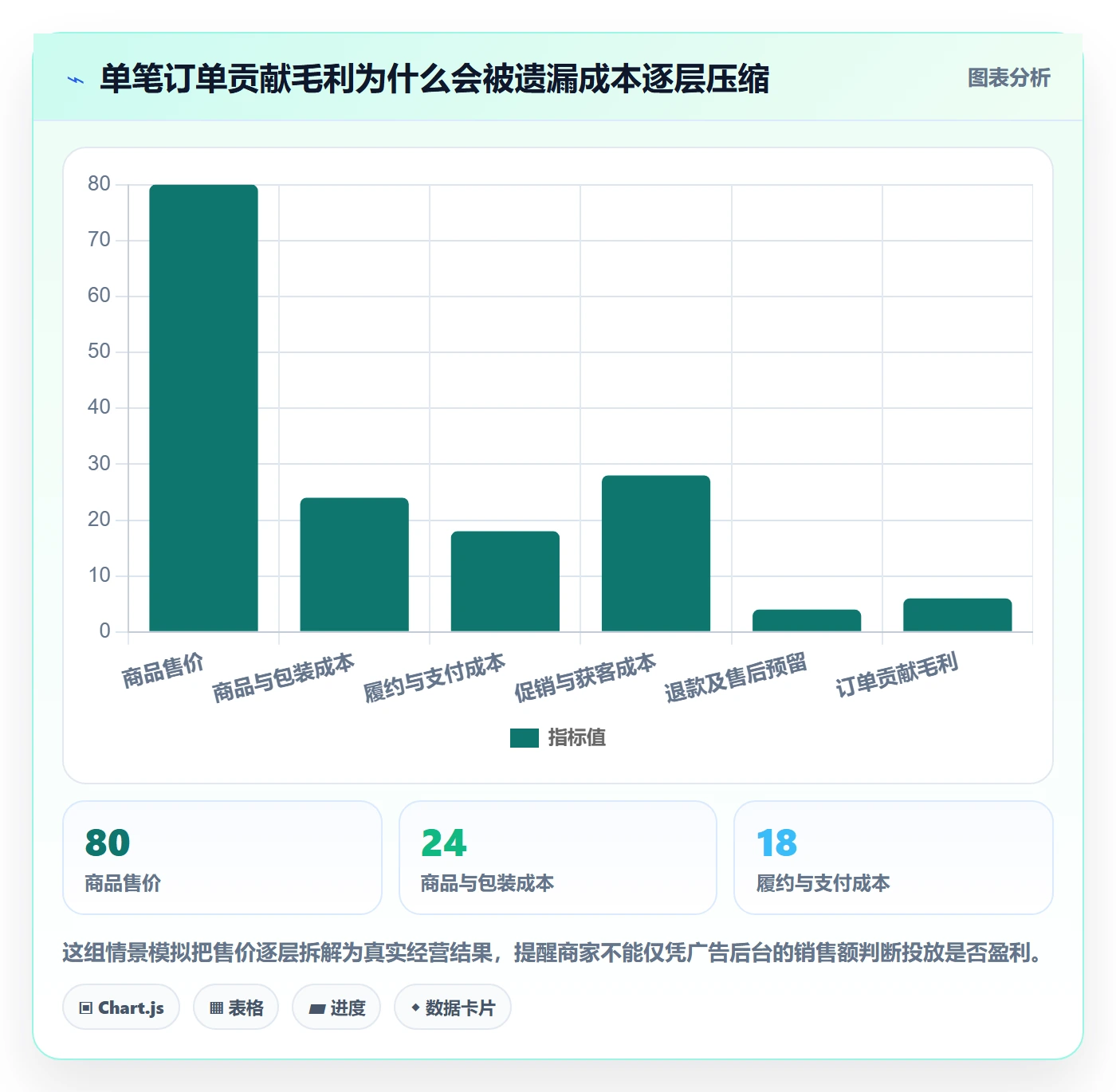Click the x-axis label 订单贡献毛利
This screenshot has width=1116, height=1092.
tap(897, 674)
